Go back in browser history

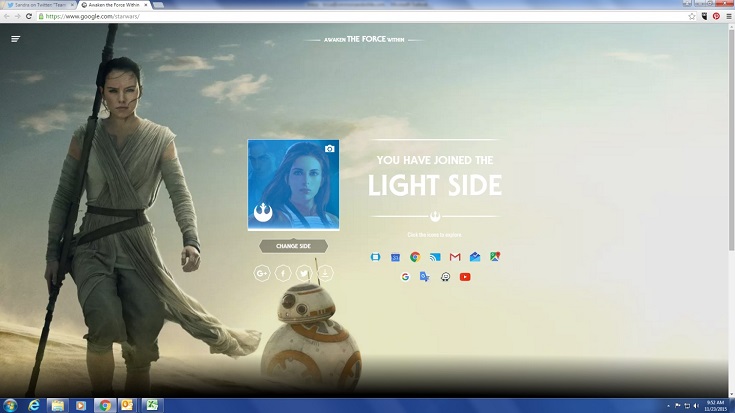[7, 16]
